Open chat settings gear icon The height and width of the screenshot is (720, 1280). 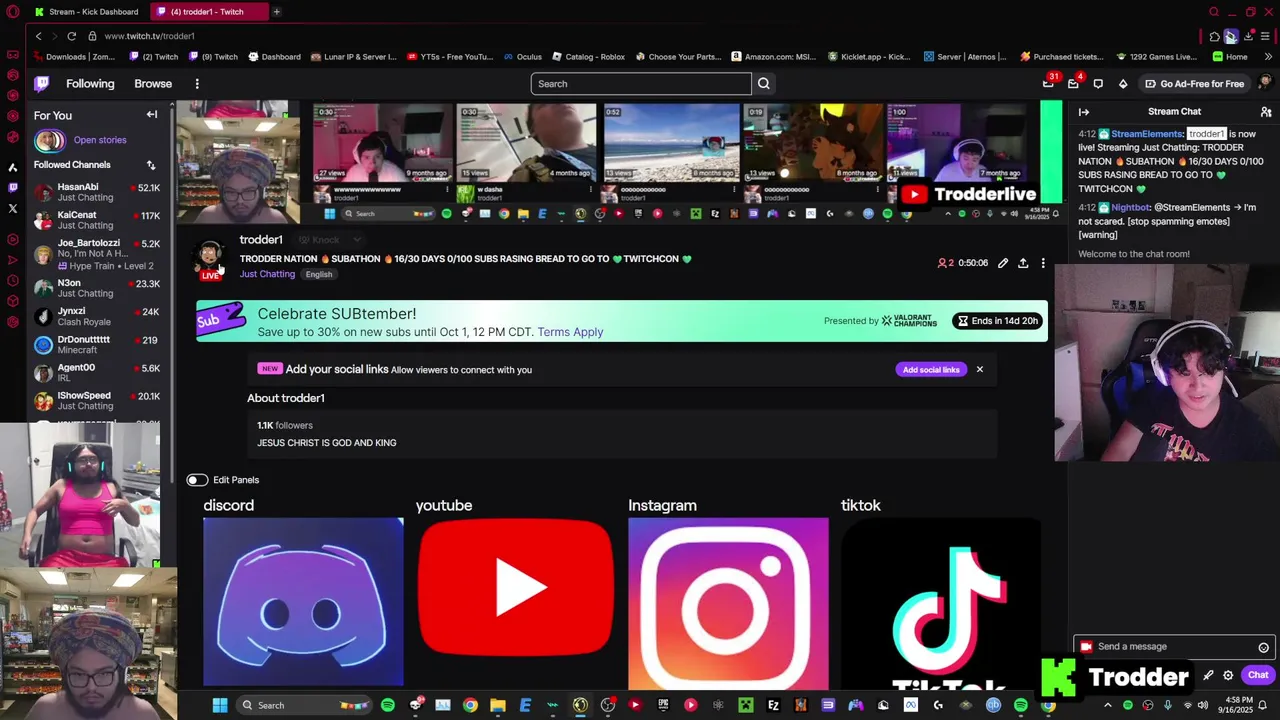1228,675
